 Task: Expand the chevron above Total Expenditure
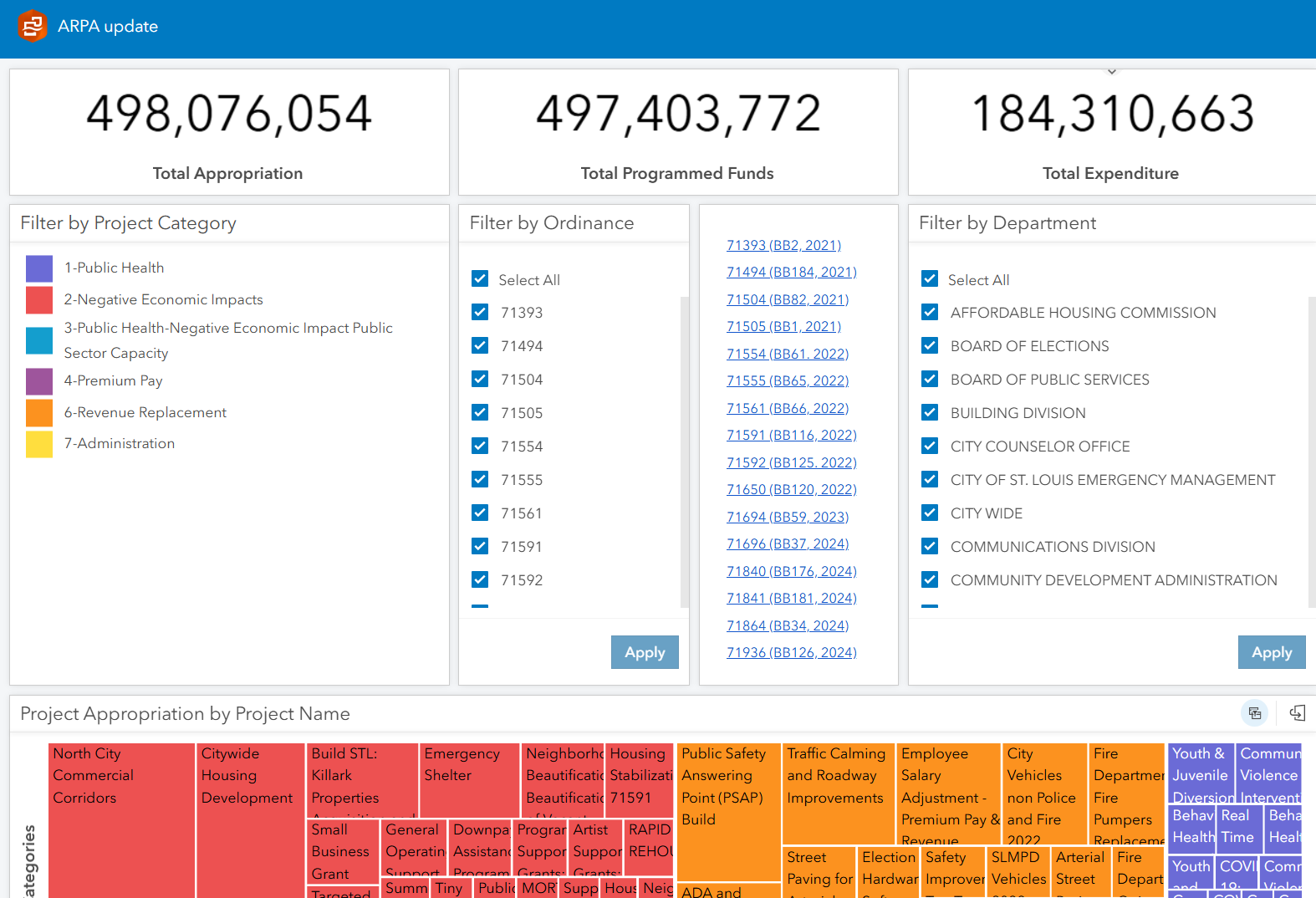[1112, 72]
